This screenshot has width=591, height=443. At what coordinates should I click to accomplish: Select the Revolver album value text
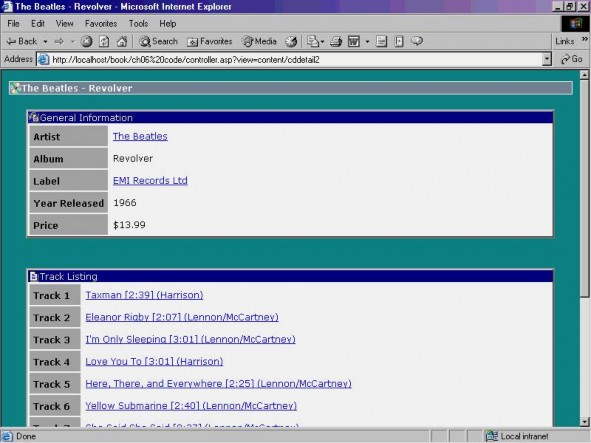point(133,158)
